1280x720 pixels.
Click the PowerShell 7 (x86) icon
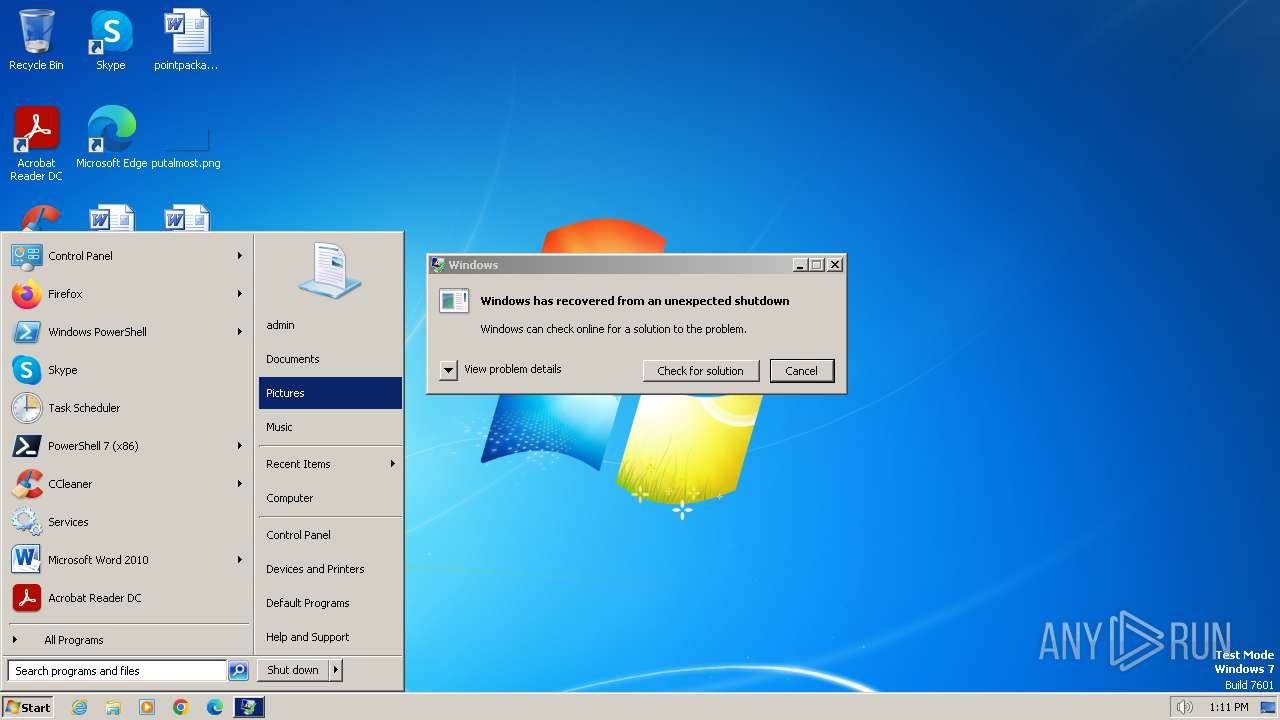[27, 446]
